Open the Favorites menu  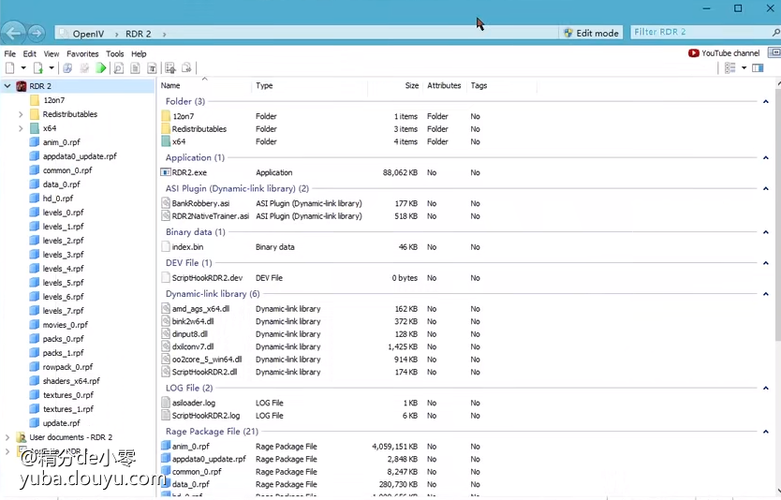[x=83, y=54]
